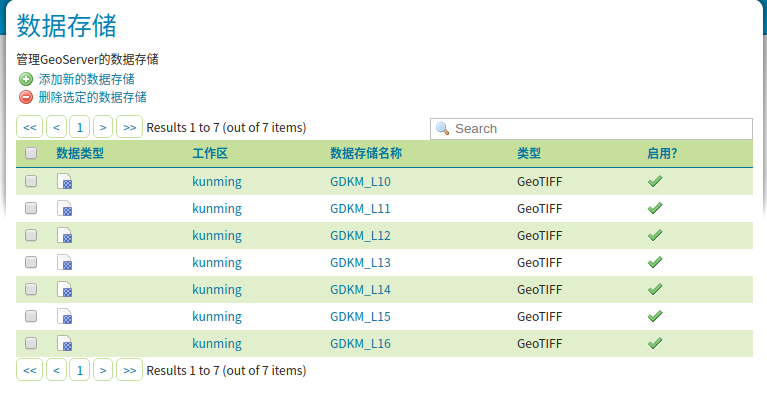
Task: Click enabled checkmark for GDKM_L14
Action: pos(655,289)
